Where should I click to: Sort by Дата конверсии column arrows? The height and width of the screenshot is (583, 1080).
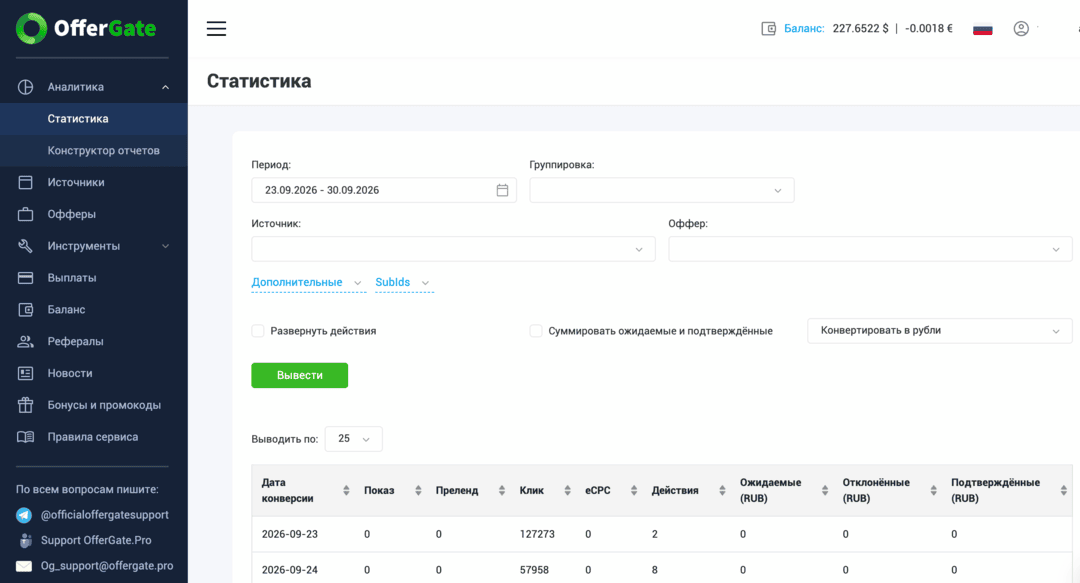[x=346, y=491]
